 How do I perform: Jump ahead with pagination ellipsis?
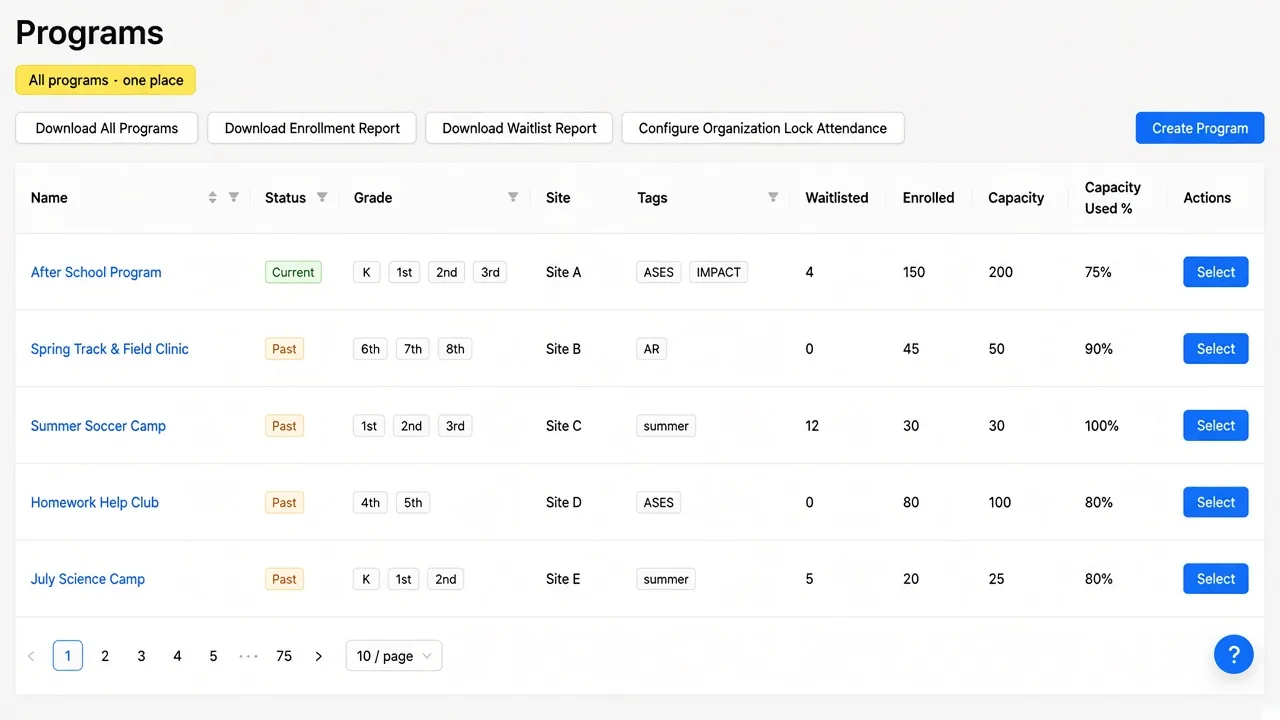pos(249,656)
